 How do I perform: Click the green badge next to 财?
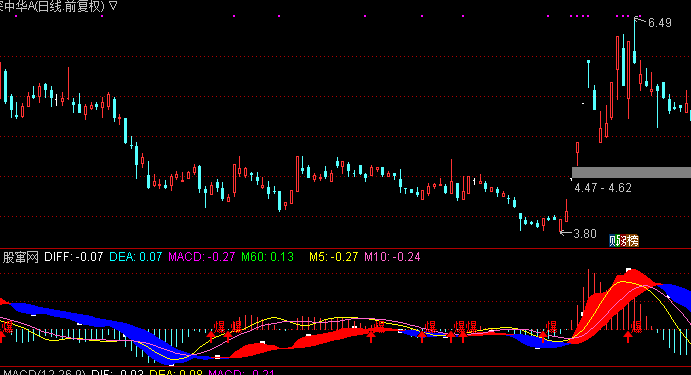pyautogui.click(x=617, y=241)
